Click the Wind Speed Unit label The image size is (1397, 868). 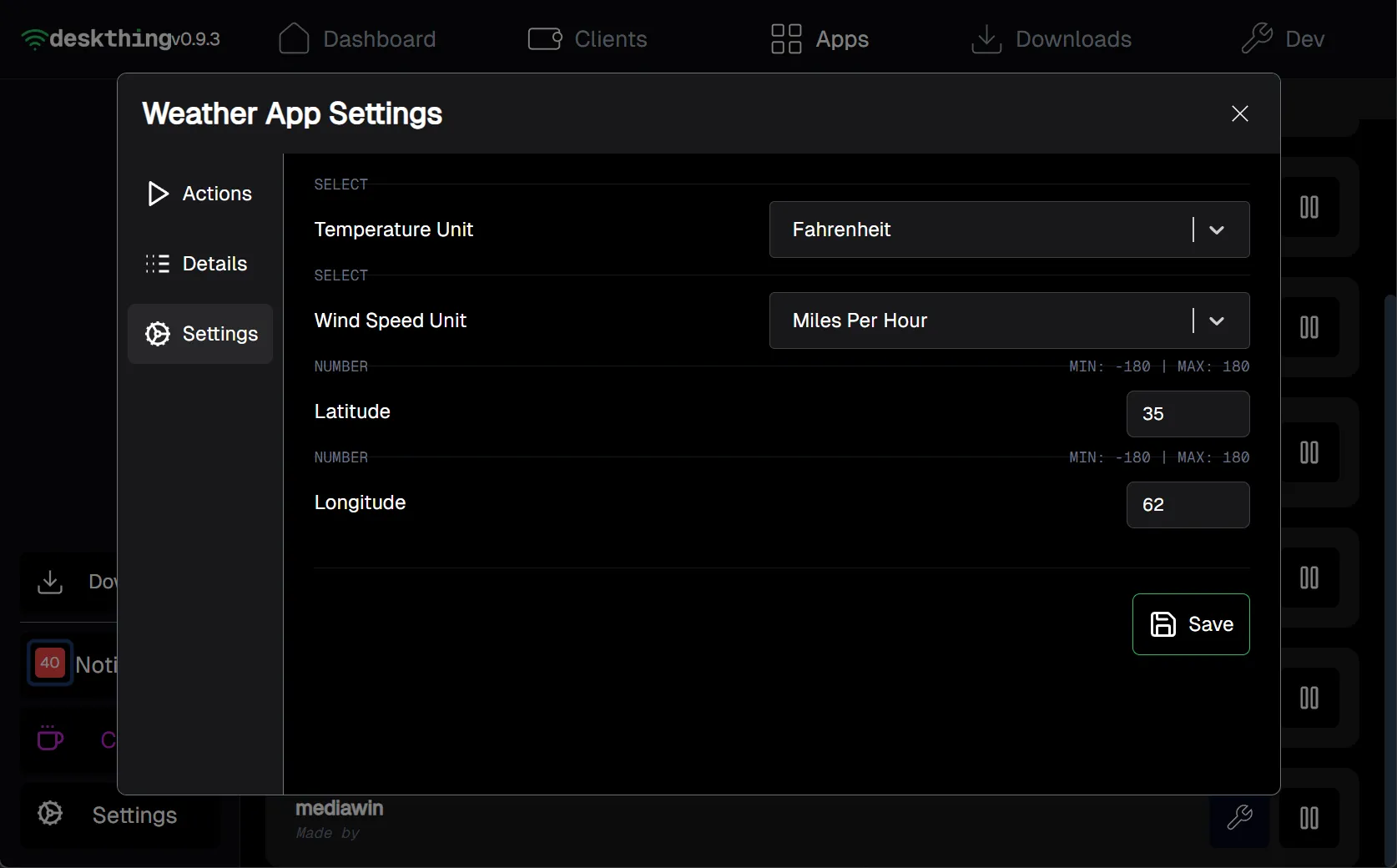(x=391, y=320)
